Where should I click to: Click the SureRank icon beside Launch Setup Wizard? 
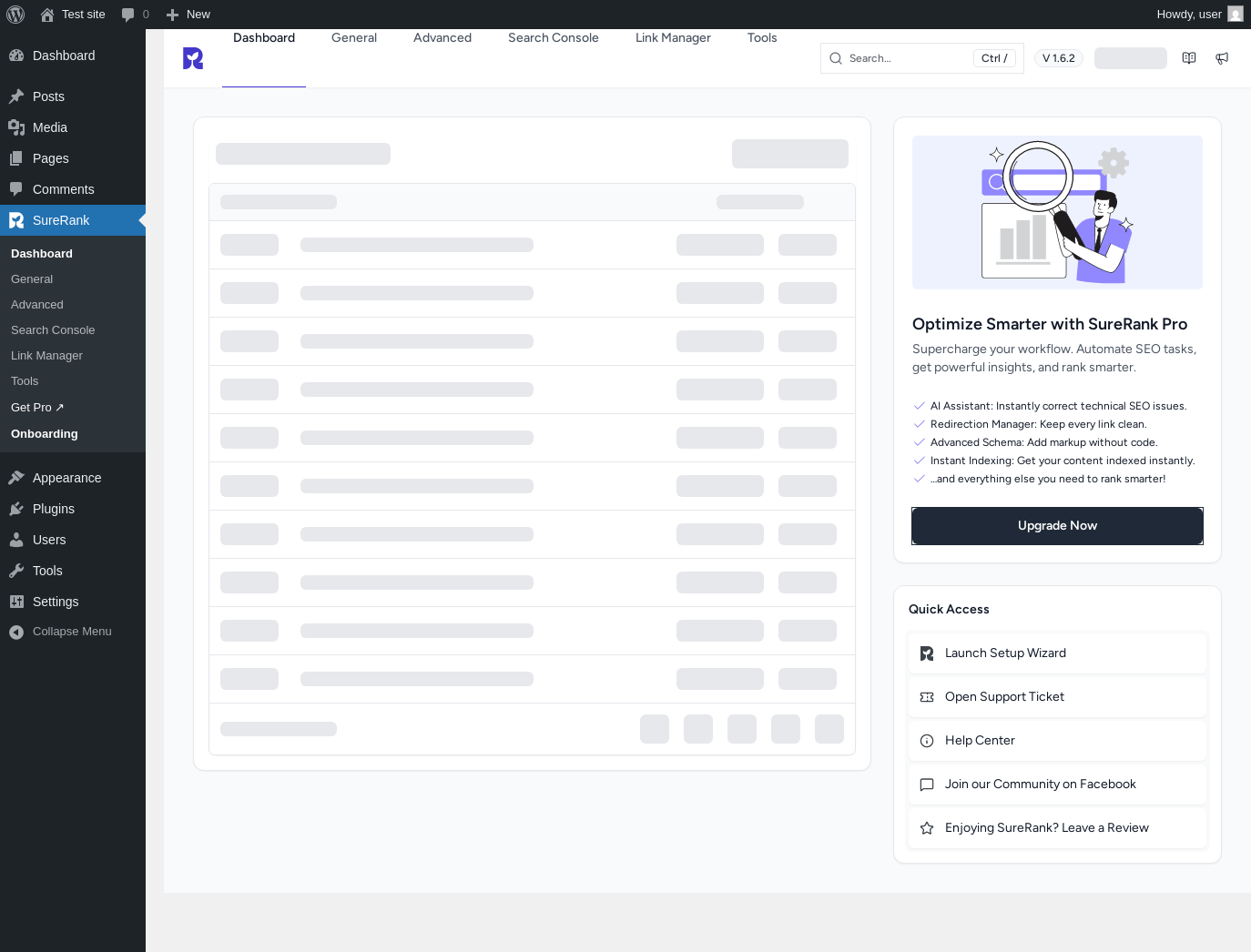coord(927,653)
